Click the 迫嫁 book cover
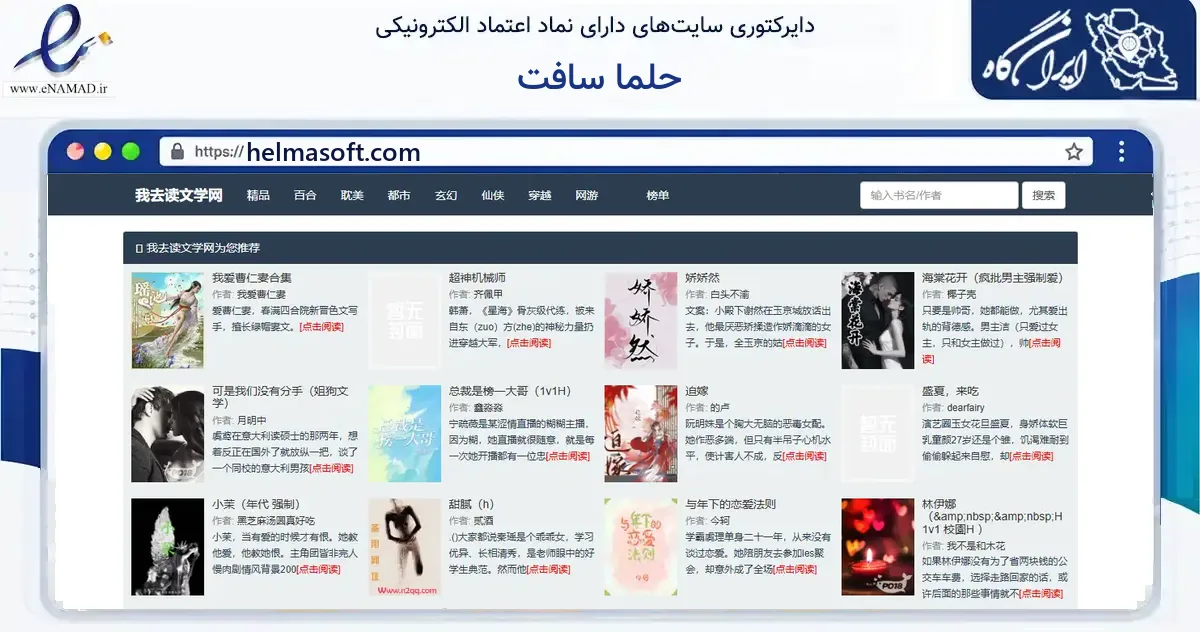 pos(641,434)
